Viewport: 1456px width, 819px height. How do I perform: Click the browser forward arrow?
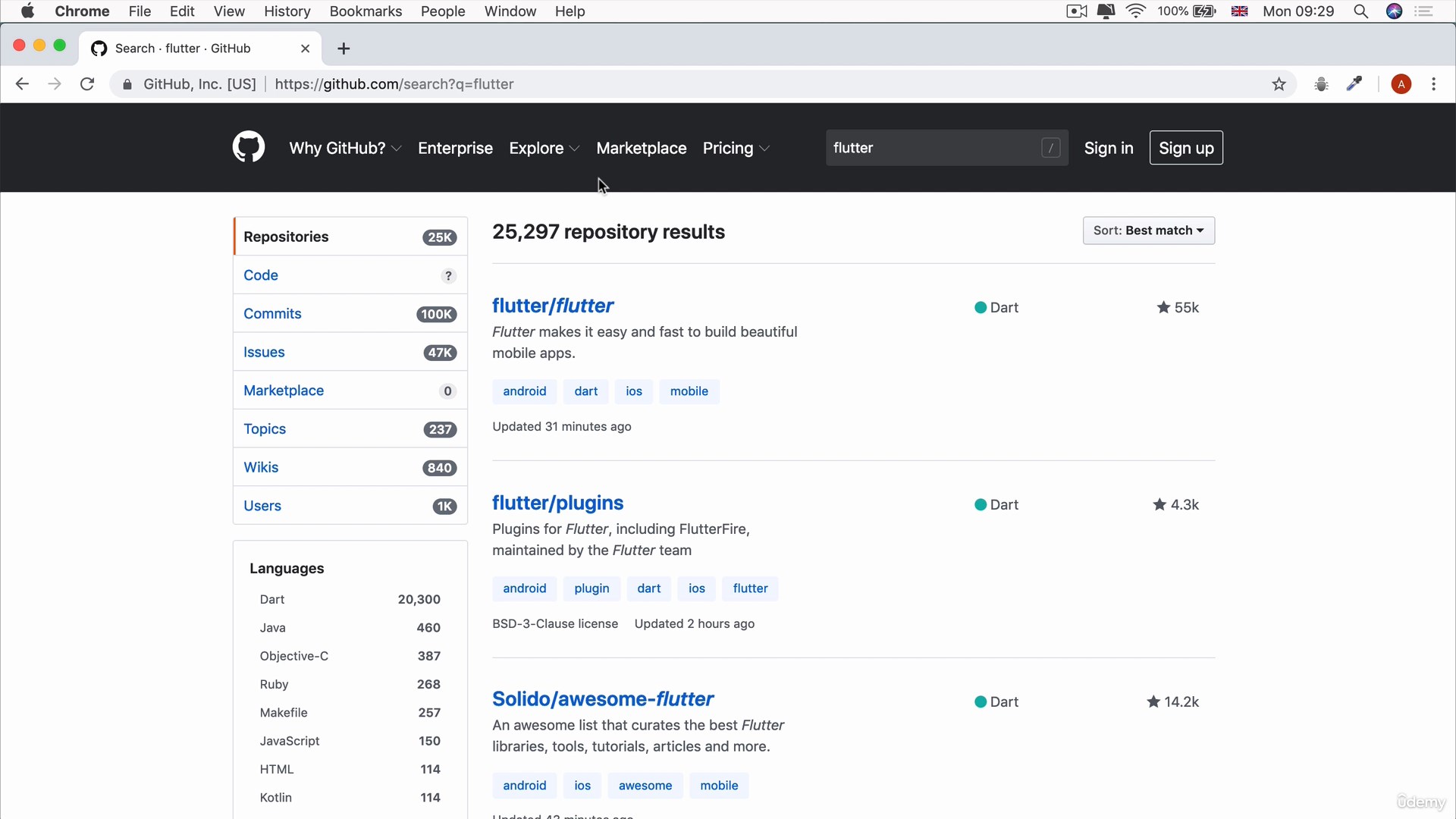pyautogui.click(x=55, y=84)
